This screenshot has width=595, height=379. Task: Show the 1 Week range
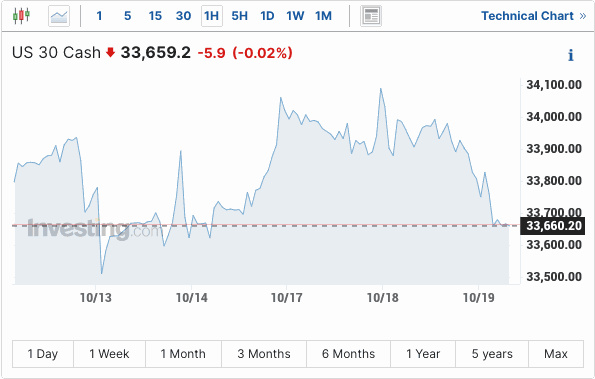[109, 354]
